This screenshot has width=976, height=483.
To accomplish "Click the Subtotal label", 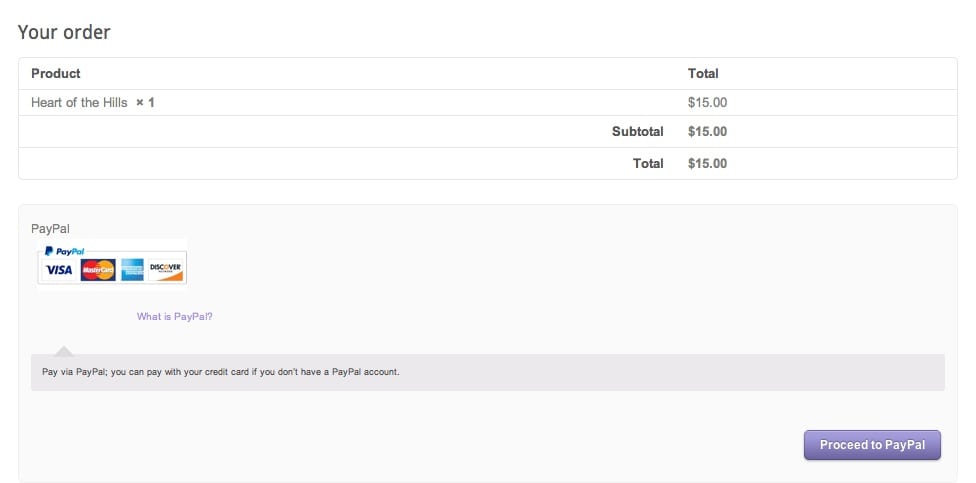I will click(637, 131).
